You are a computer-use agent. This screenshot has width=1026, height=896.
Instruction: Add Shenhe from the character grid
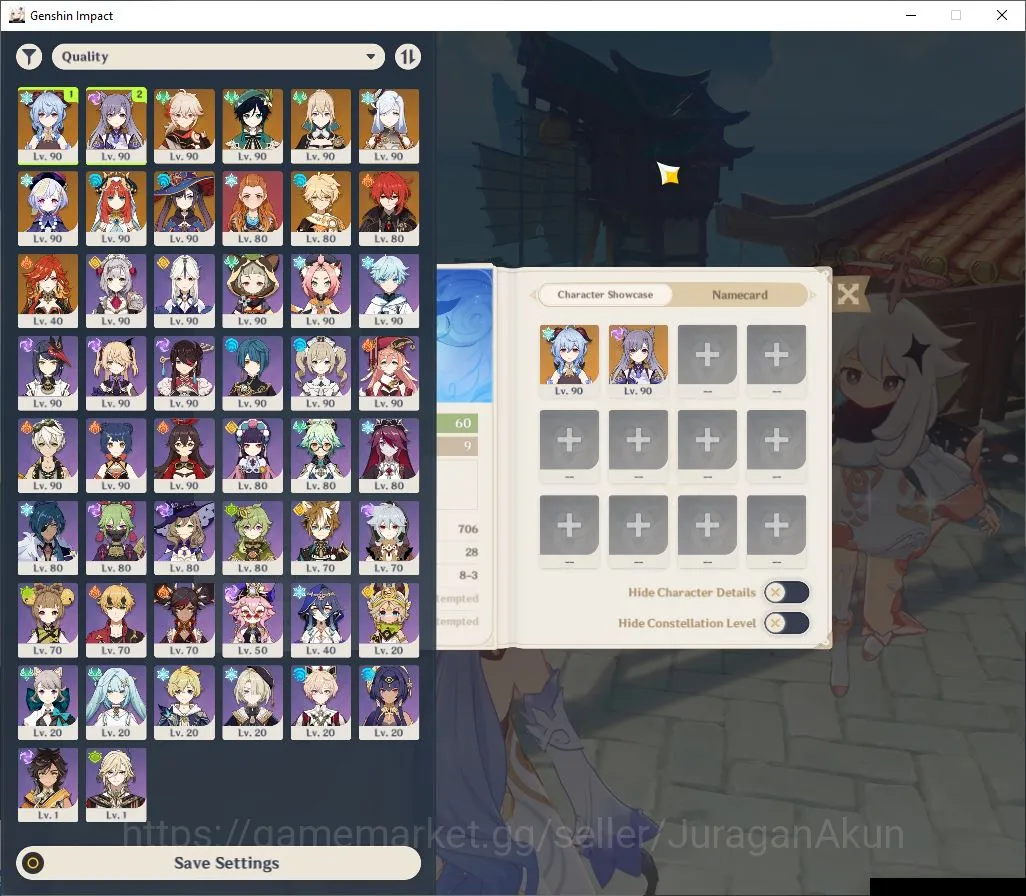(389, 126)
